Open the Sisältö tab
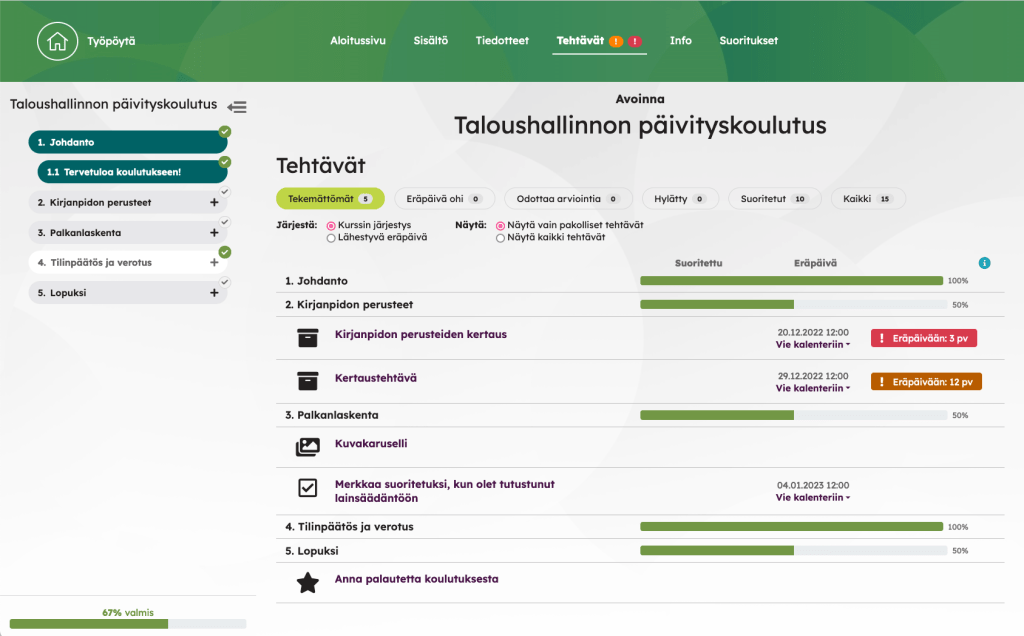 (430, 41)
